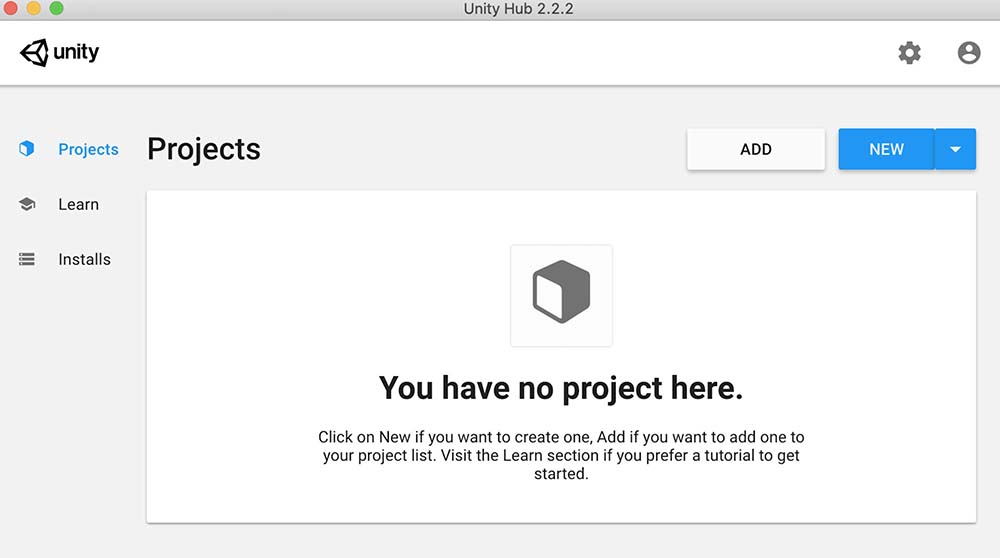The height and width of the screenshot is (558, 1000).
Task: Select the Projects label in the sidebar
Action: pos(88,149)
